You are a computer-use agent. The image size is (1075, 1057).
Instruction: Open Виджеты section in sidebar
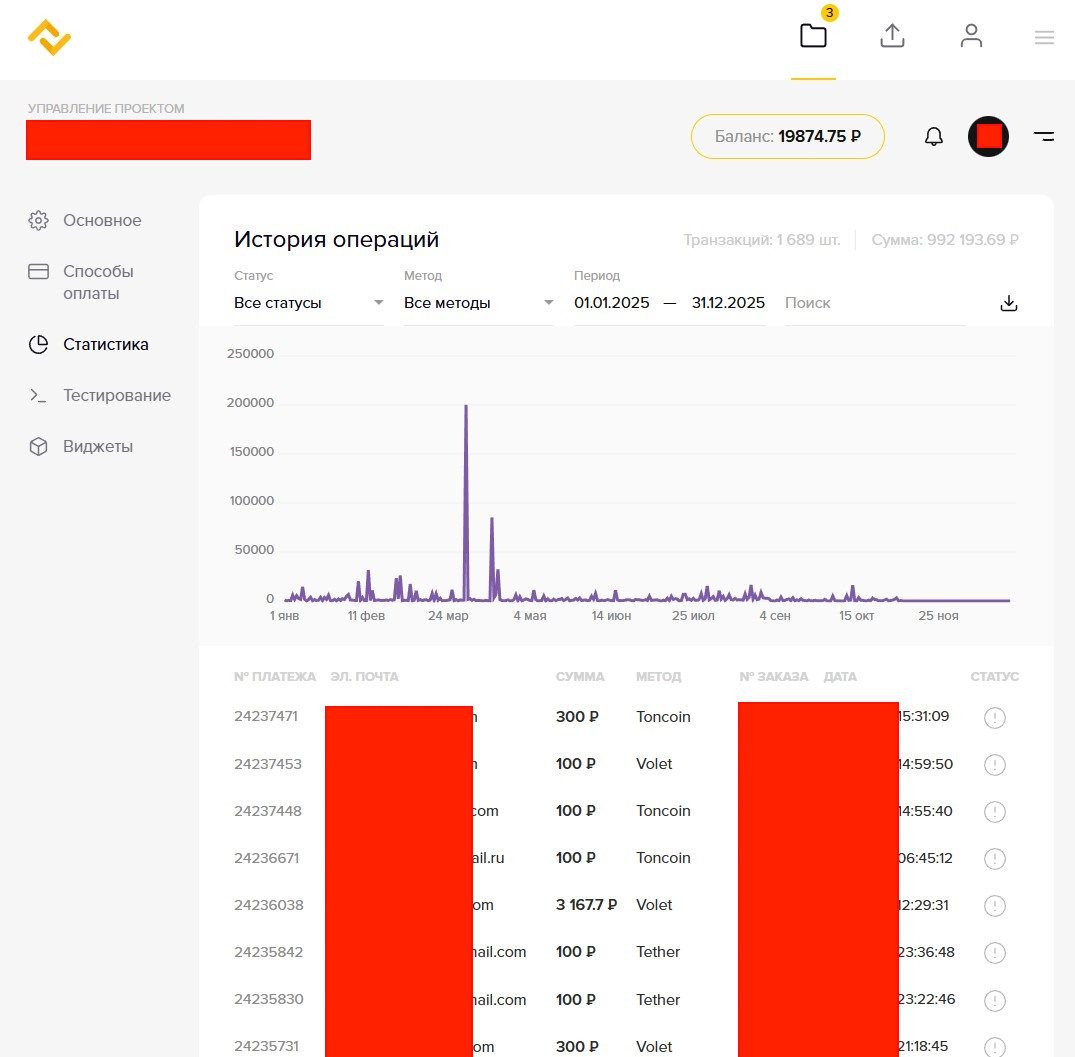pyautogui.click(x=98, y=446)
